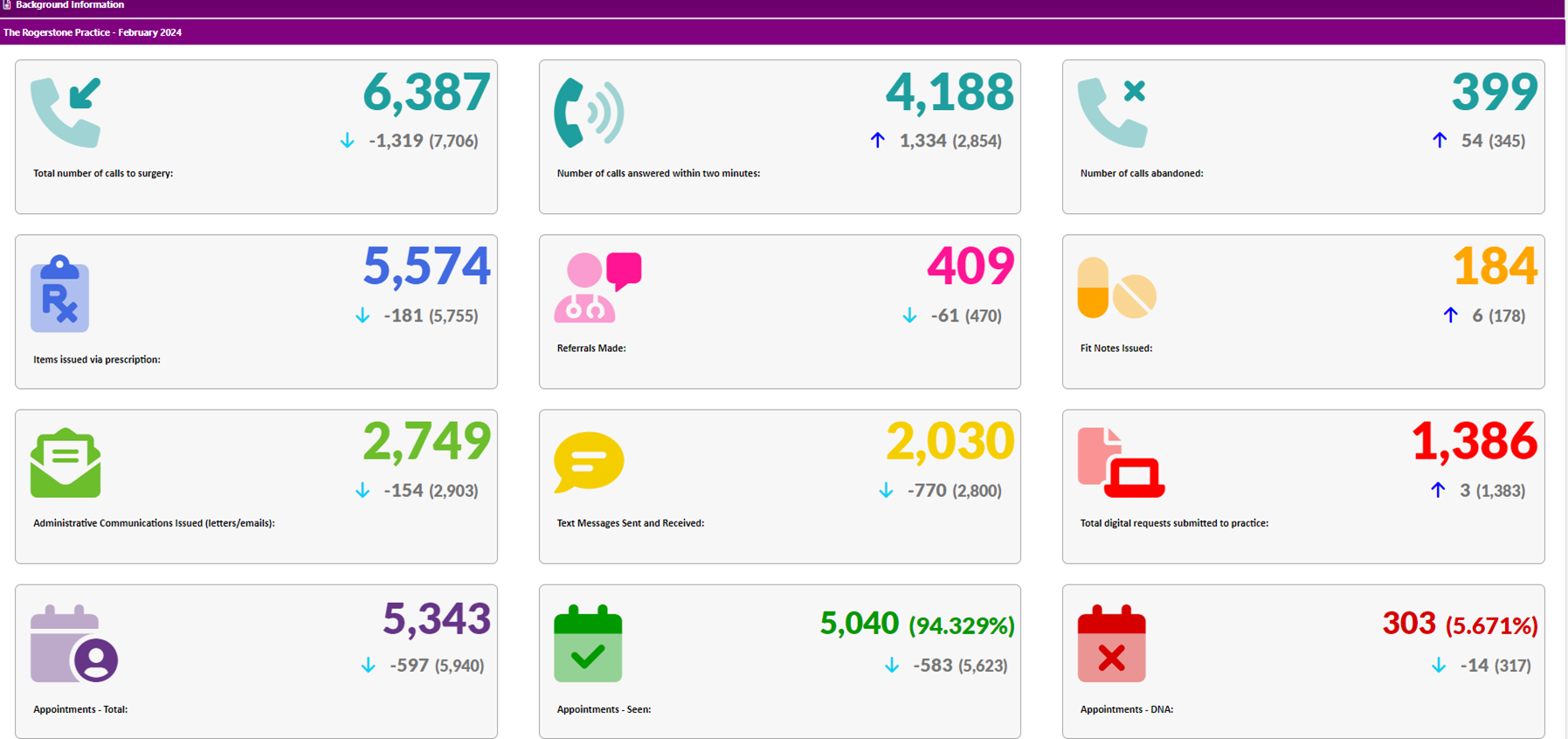Screen dimensions: 1568x739
Task: Click the pills fit notes icon
Action: tap(1116, 287)
